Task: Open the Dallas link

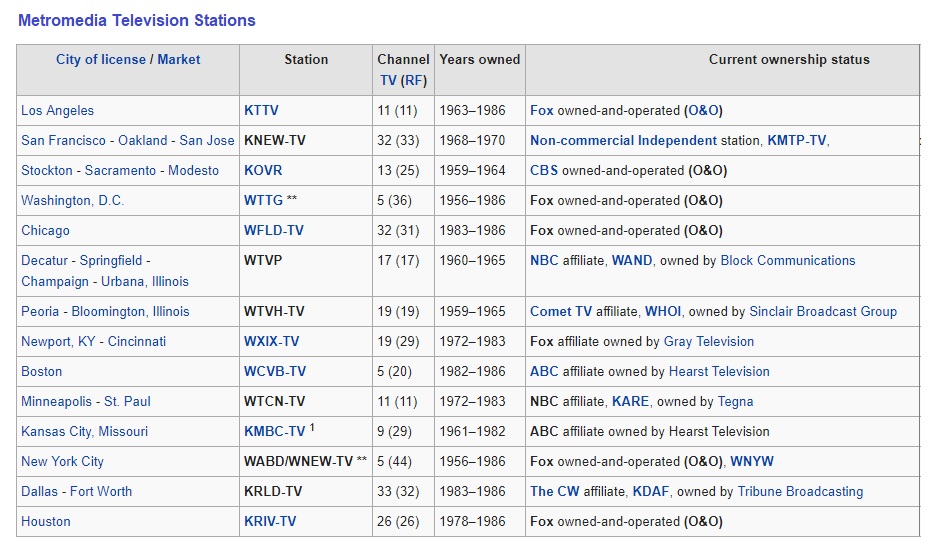Action: pyautogui.click(x=39, y=492)
